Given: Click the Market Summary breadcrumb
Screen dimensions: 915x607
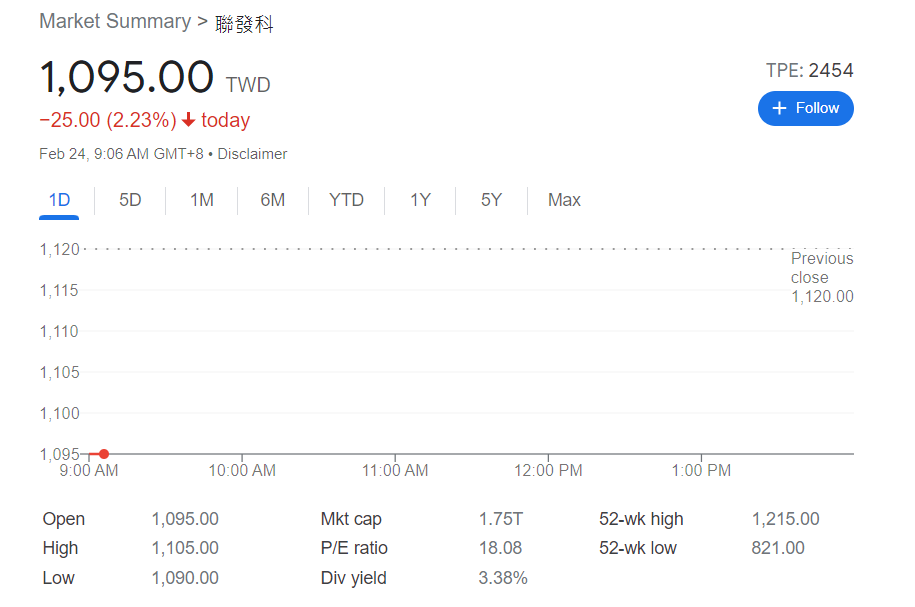Looking at the screenshot, I should pos(115,21).
